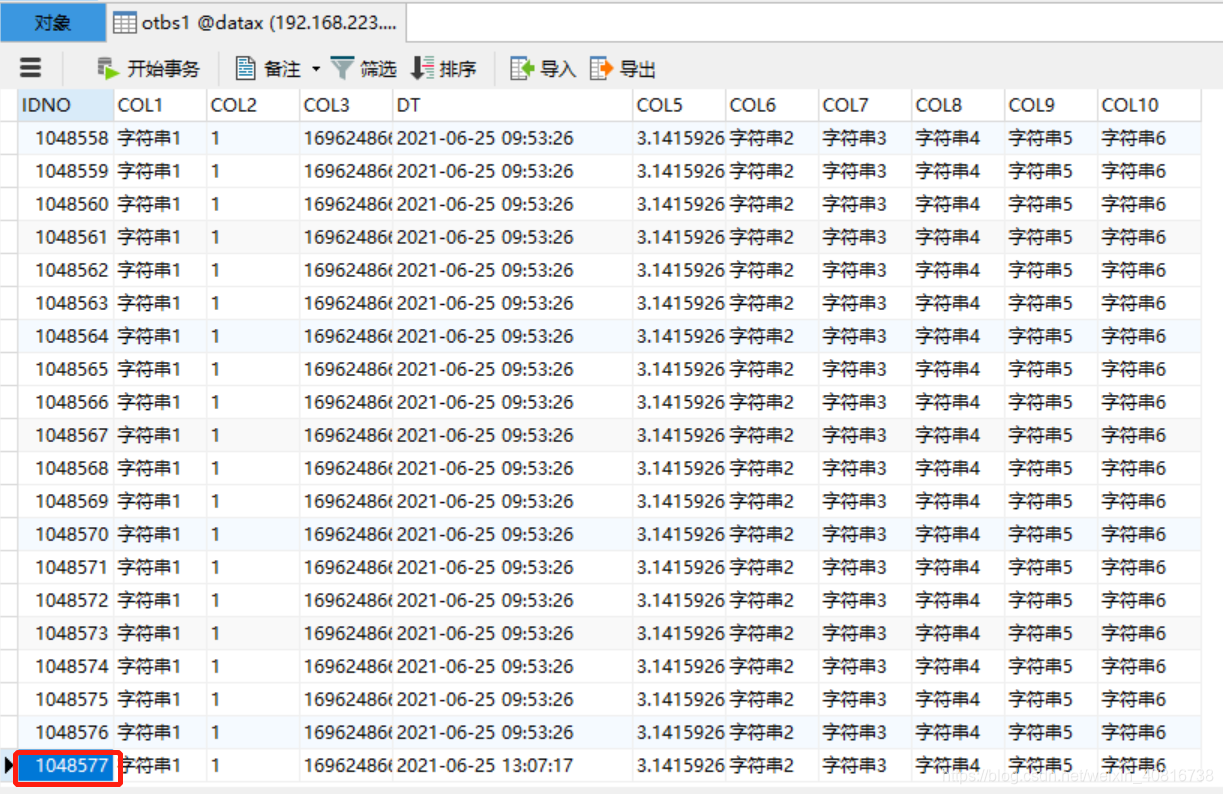Viewport: 1223px width, 794px height.
Task: Click the COL9 column header
Action: pos(1051,105)
